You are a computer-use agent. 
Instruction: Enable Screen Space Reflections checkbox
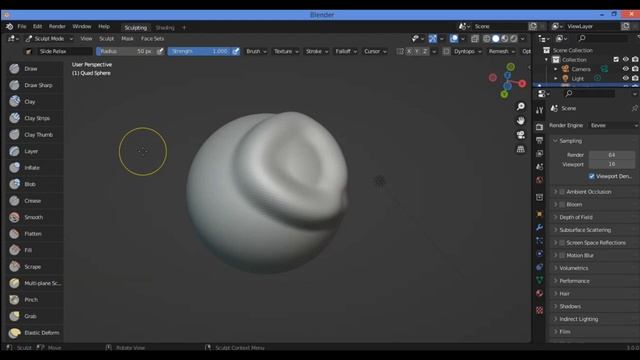562,243
